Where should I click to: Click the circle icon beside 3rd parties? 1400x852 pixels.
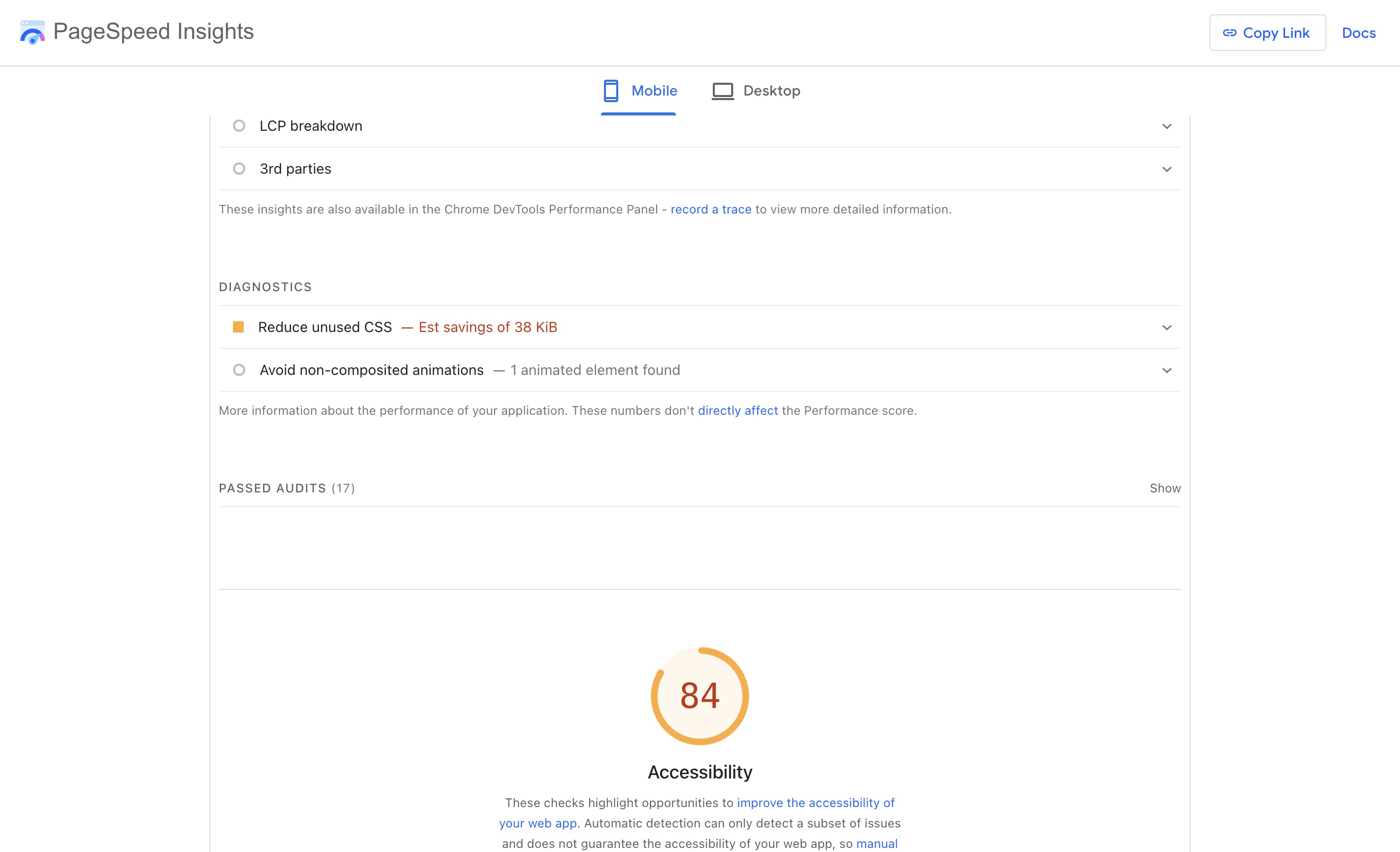click(x=239, y=169)
